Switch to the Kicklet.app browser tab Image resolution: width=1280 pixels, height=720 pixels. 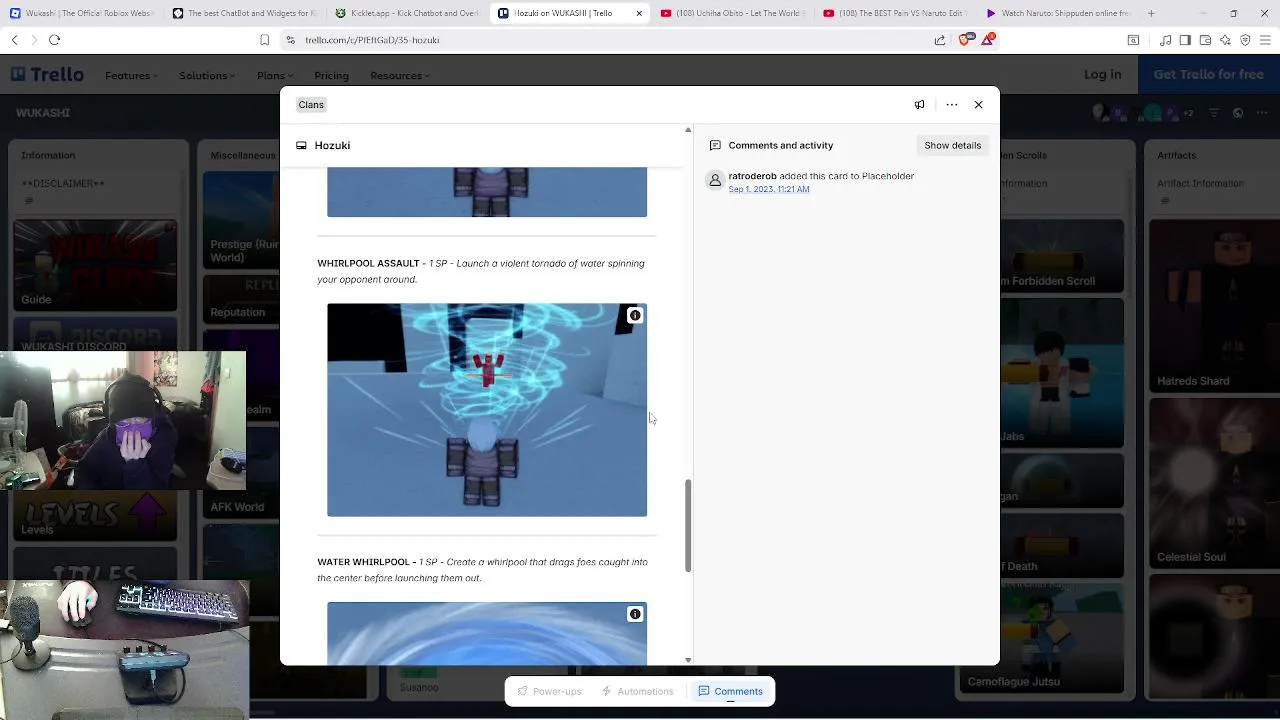407,13
